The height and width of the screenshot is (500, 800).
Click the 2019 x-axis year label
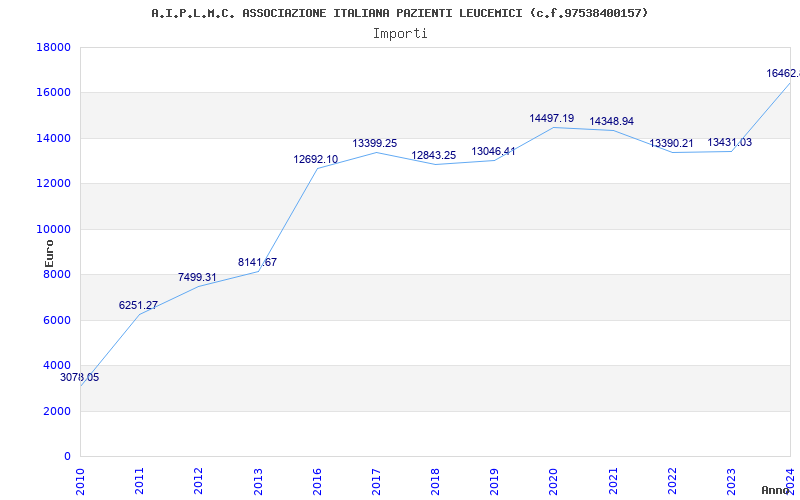tap(495, 482)
